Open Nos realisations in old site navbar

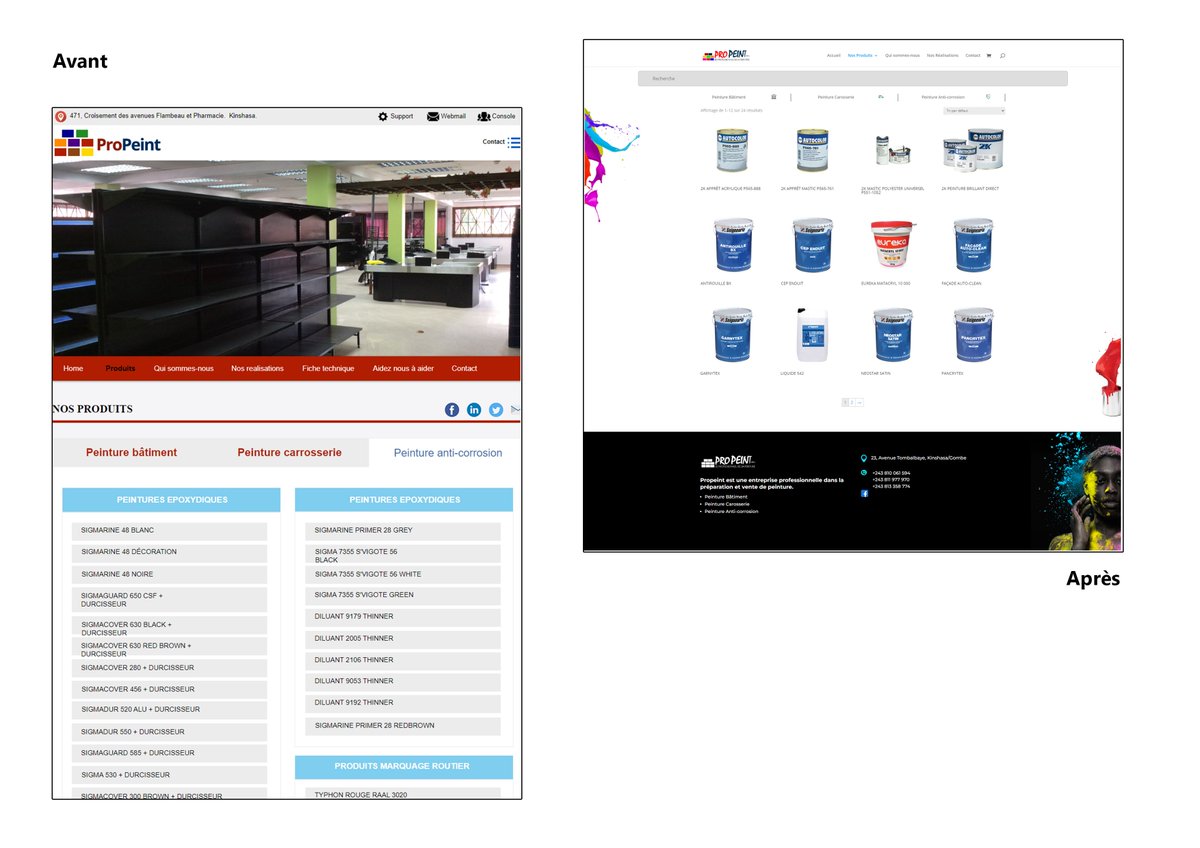click(257, 368)
